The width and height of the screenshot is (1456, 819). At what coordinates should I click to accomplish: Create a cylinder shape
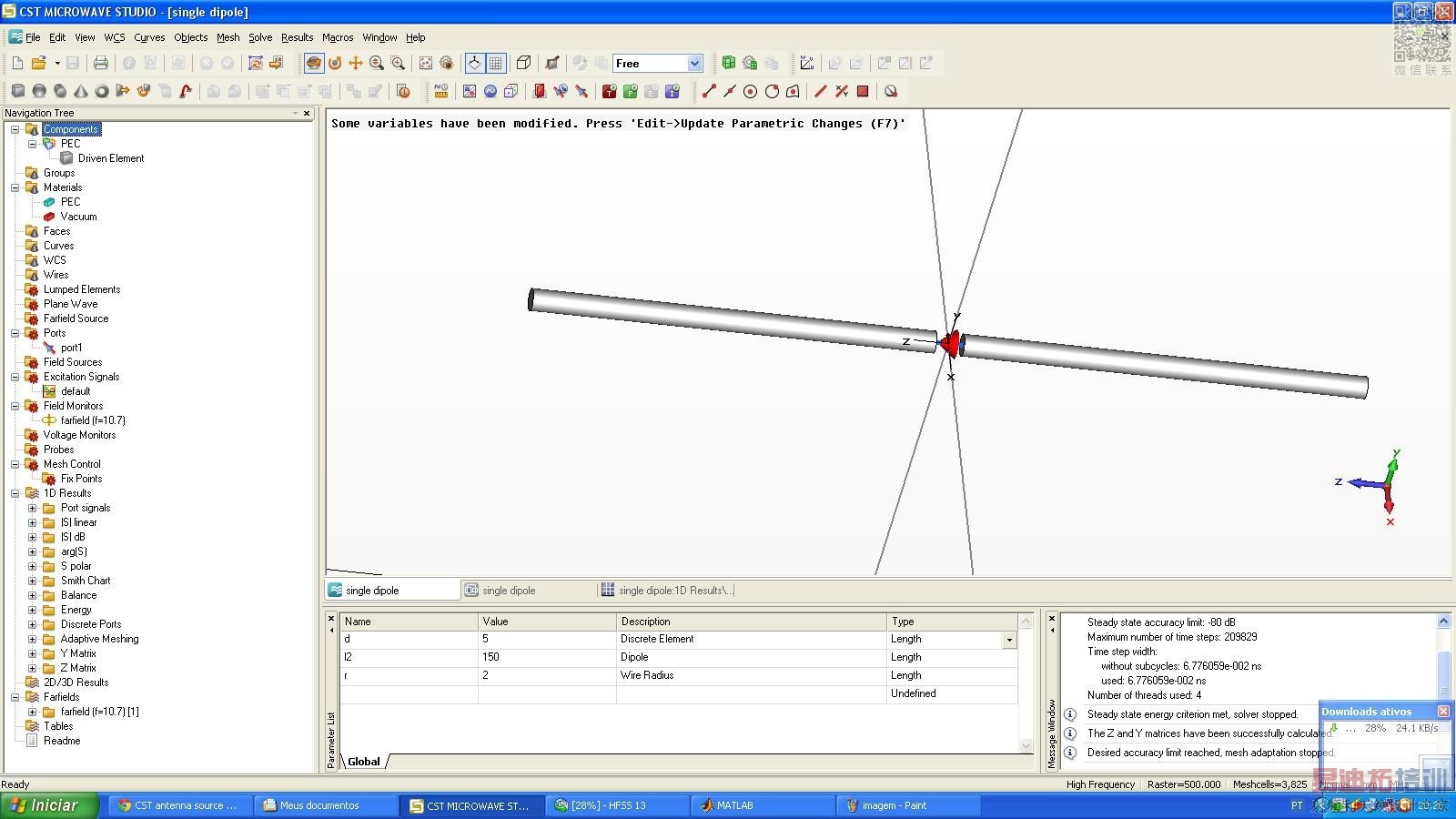[60, 91]
